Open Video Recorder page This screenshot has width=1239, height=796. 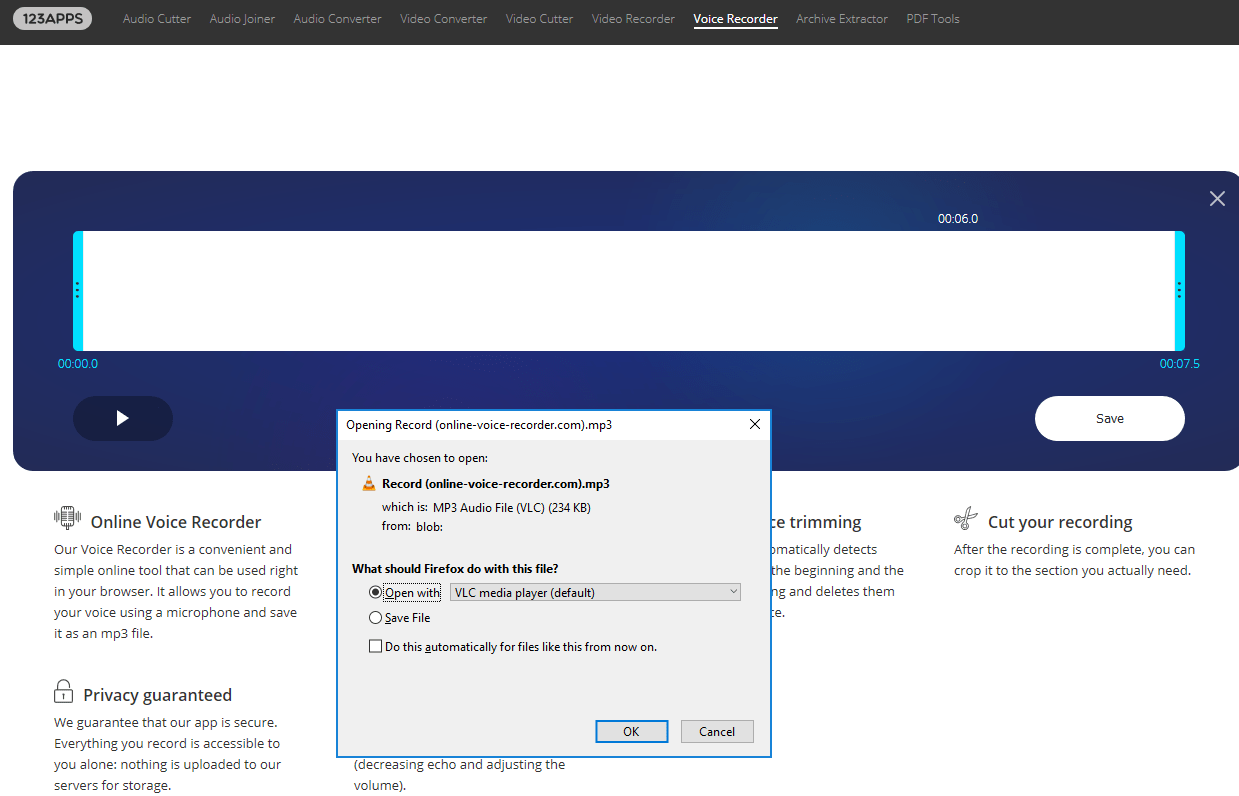[x=633, y=19]
